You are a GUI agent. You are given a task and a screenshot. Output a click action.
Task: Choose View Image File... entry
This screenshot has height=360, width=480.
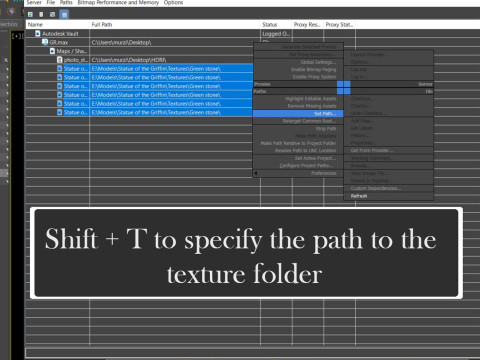click(368, 173)
